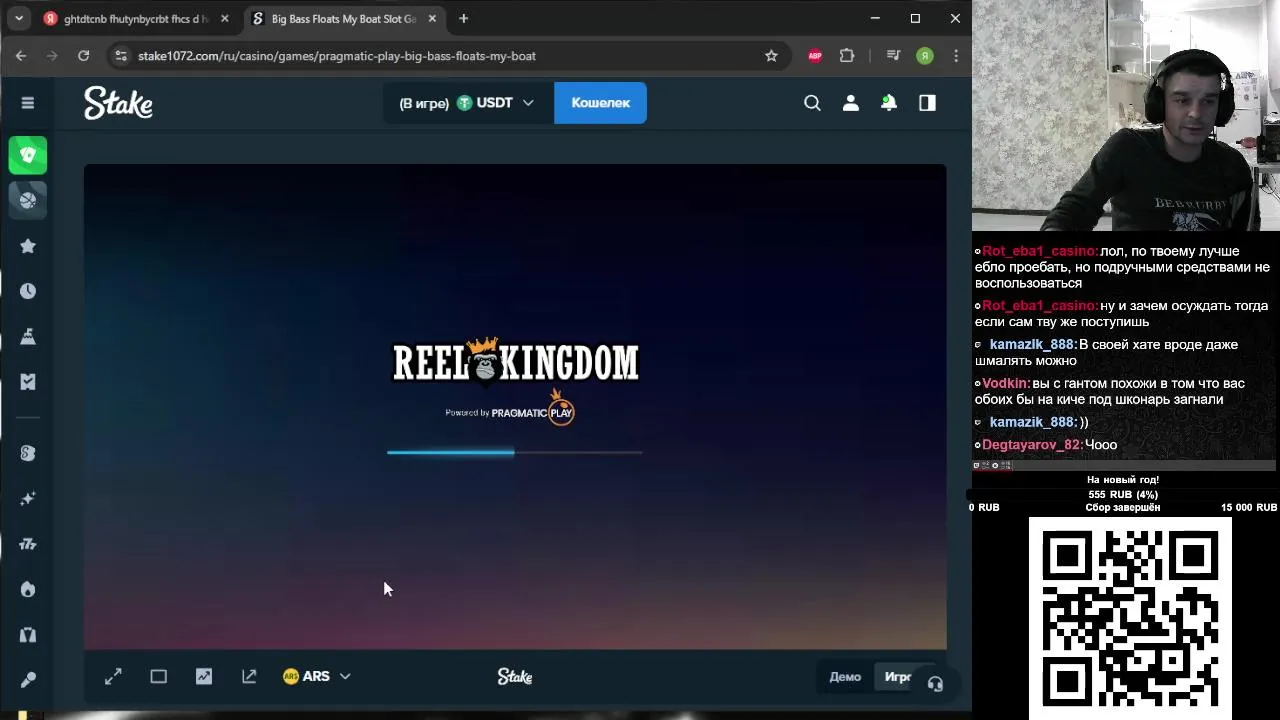Open a new browser tab
Viewport: 1280px width, 720px height.
[463, 19]
